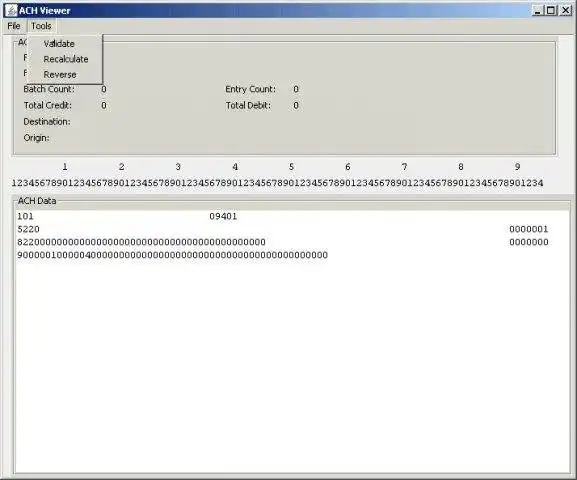
Task: Minimize the ACH Viewer window
Action: click(538, 10)
